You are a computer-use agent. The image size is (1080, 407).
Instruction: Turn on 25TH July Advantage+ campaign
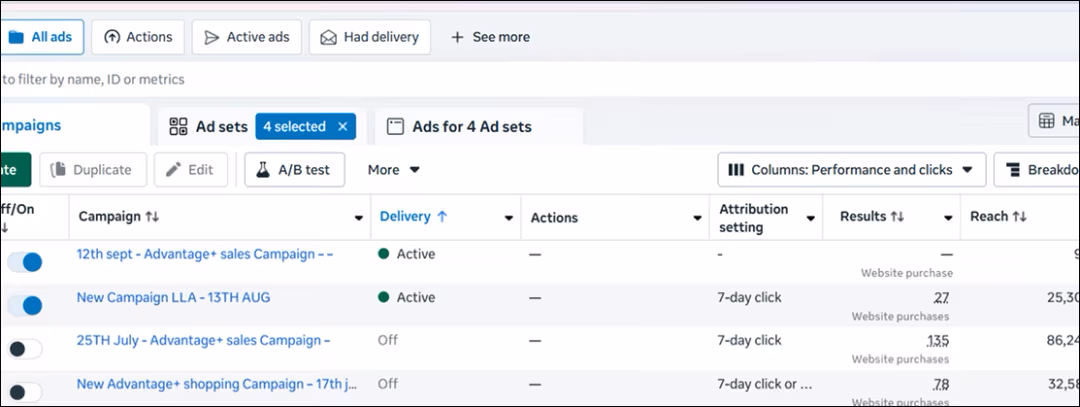[25, 349]
